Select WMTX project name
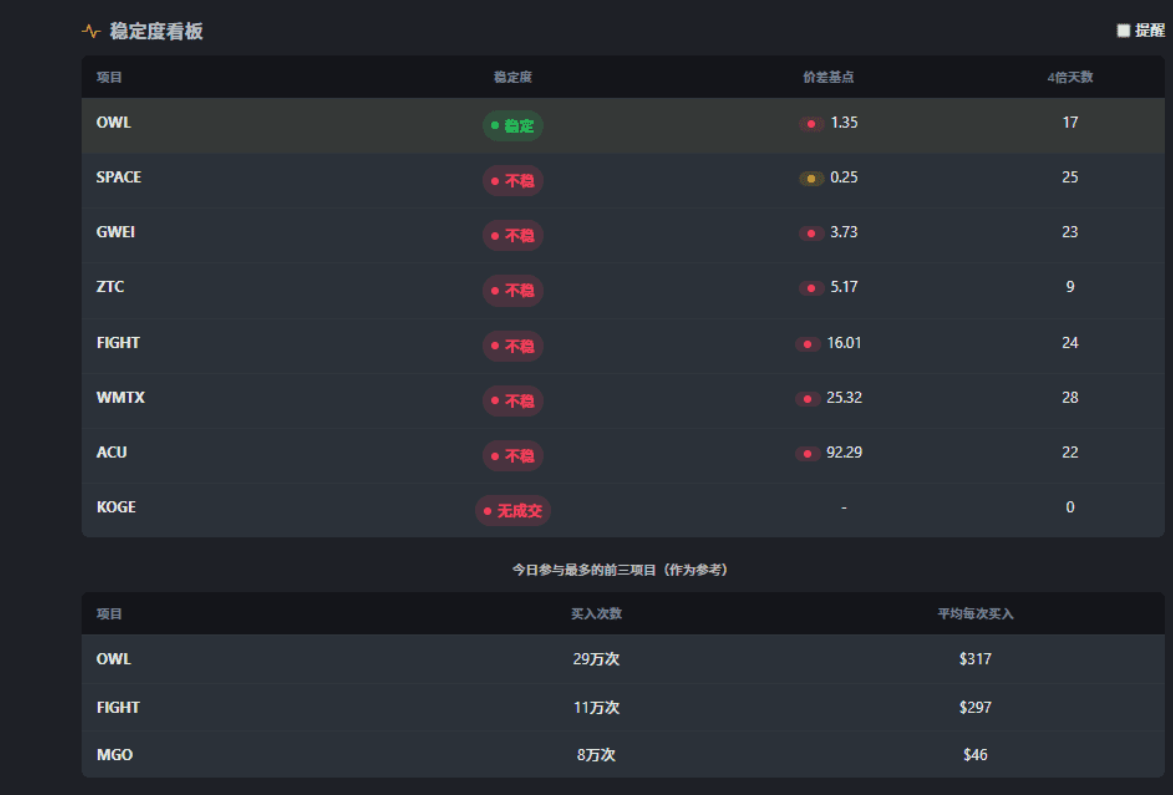The width and height of the screenshot is (1173, 795). (x=120, y=397)
